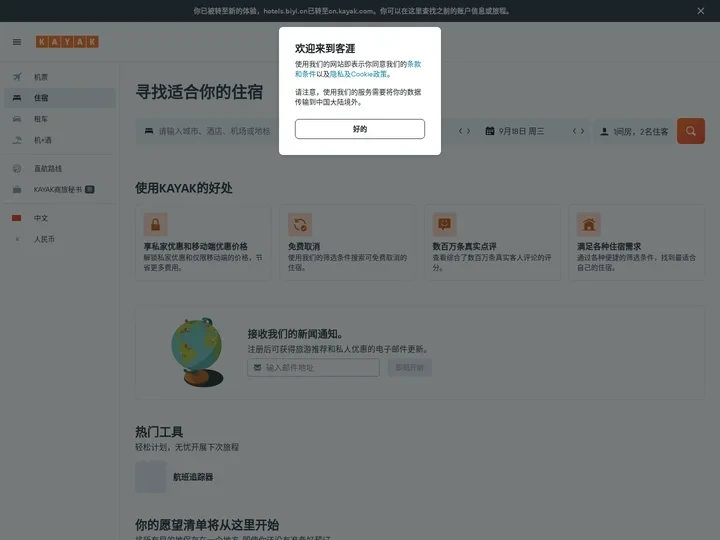Viewport: 720px width, 540px height.
Task: Click the refresh icon on 免费取消 card
Action: click(x=300, y=224)
